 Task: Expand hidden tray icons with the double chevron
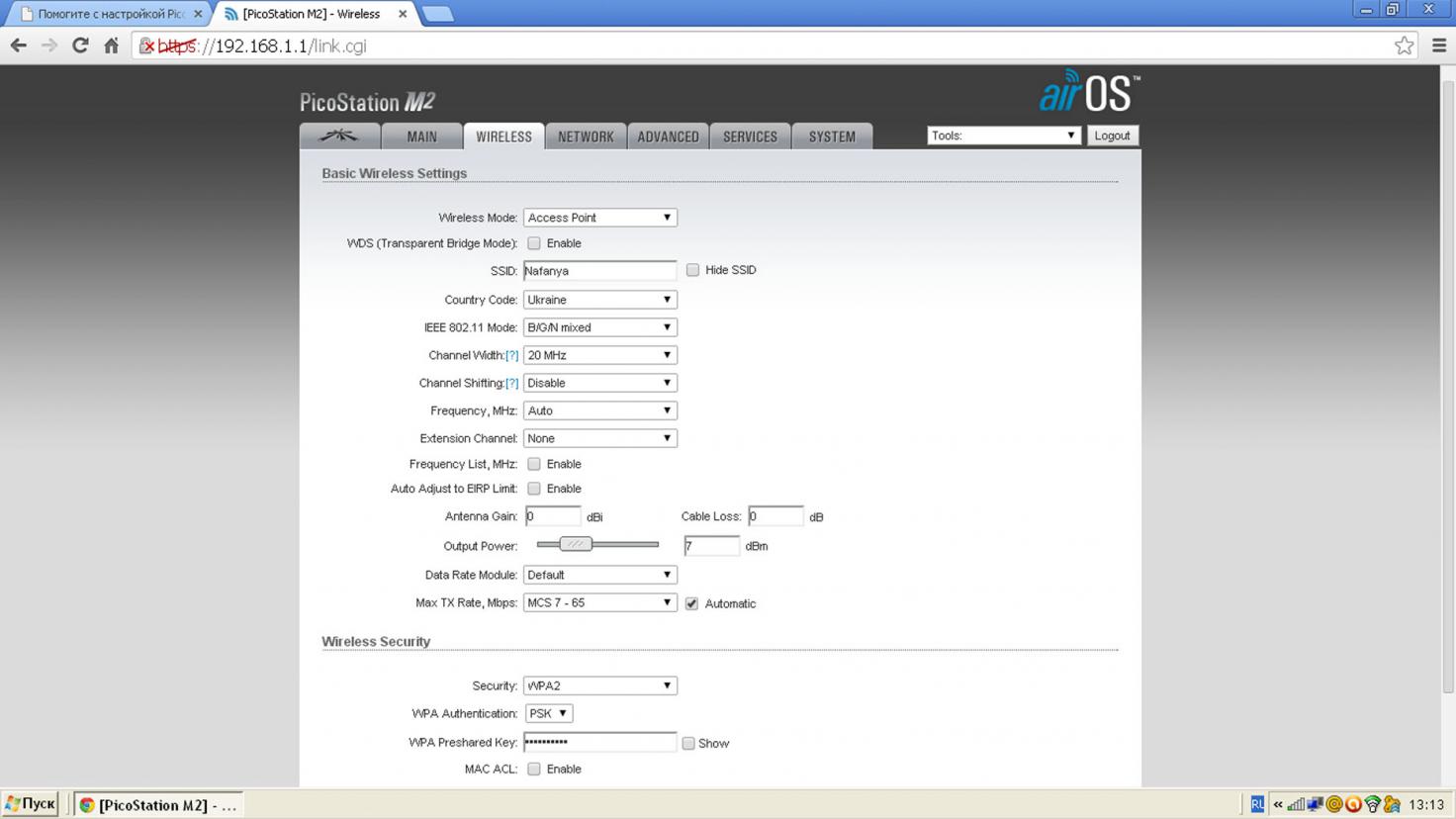[x=1278, y=805]
